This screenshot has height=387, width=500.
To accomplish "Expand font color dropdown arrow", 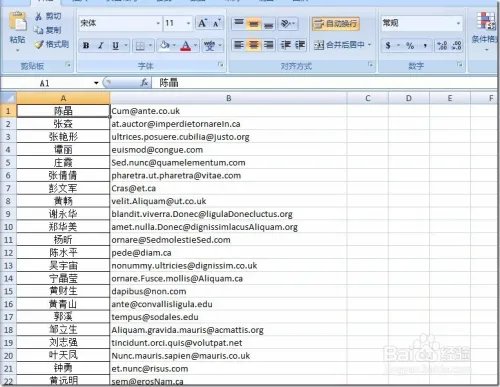I will (195, 45).
